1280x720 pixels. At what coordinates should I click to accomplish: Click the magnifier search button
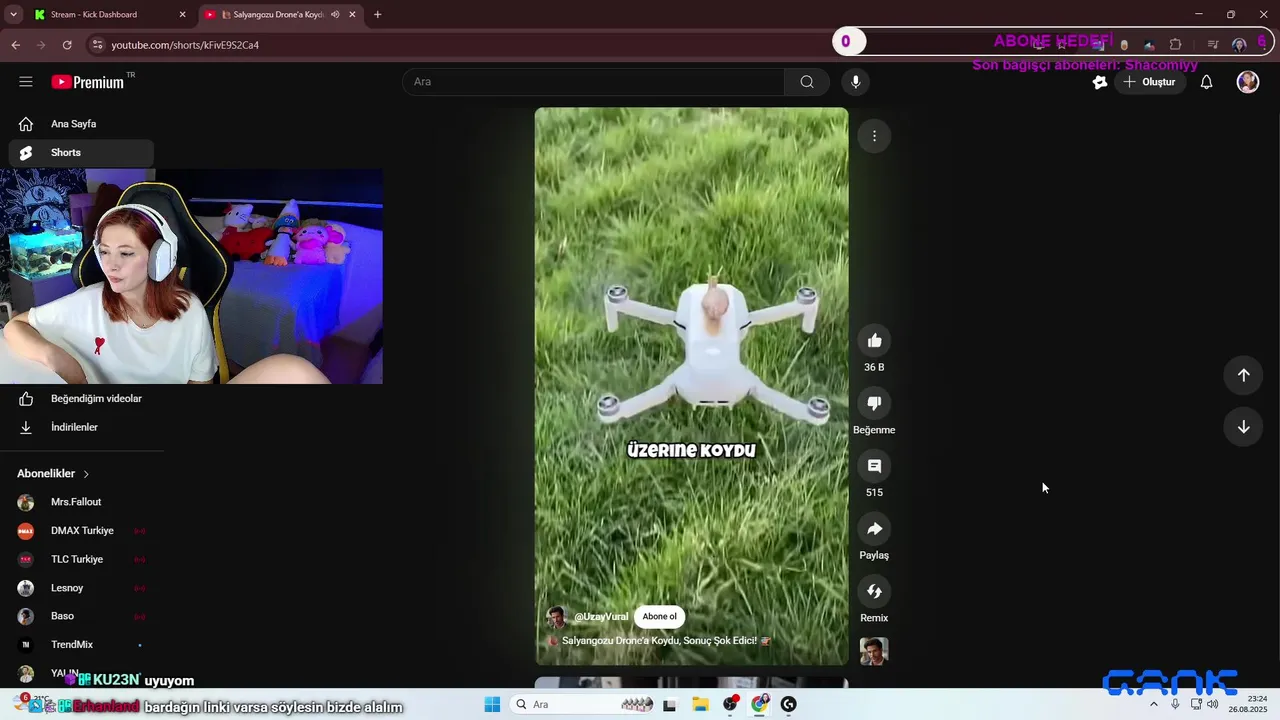(x=807, y=82)
